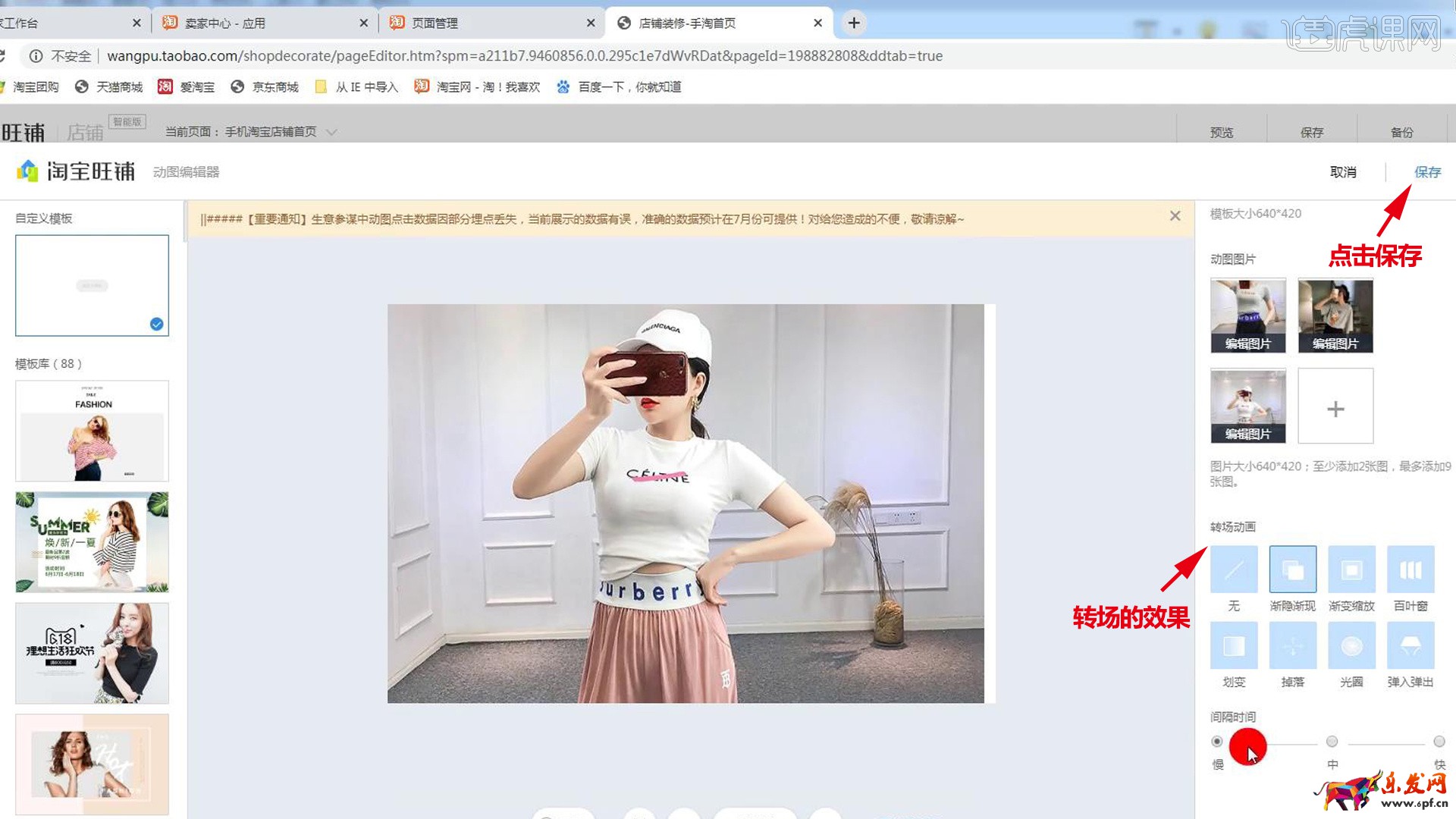
Task: Click 取消 to cancel editing
Action: [x=1343, y=172]
